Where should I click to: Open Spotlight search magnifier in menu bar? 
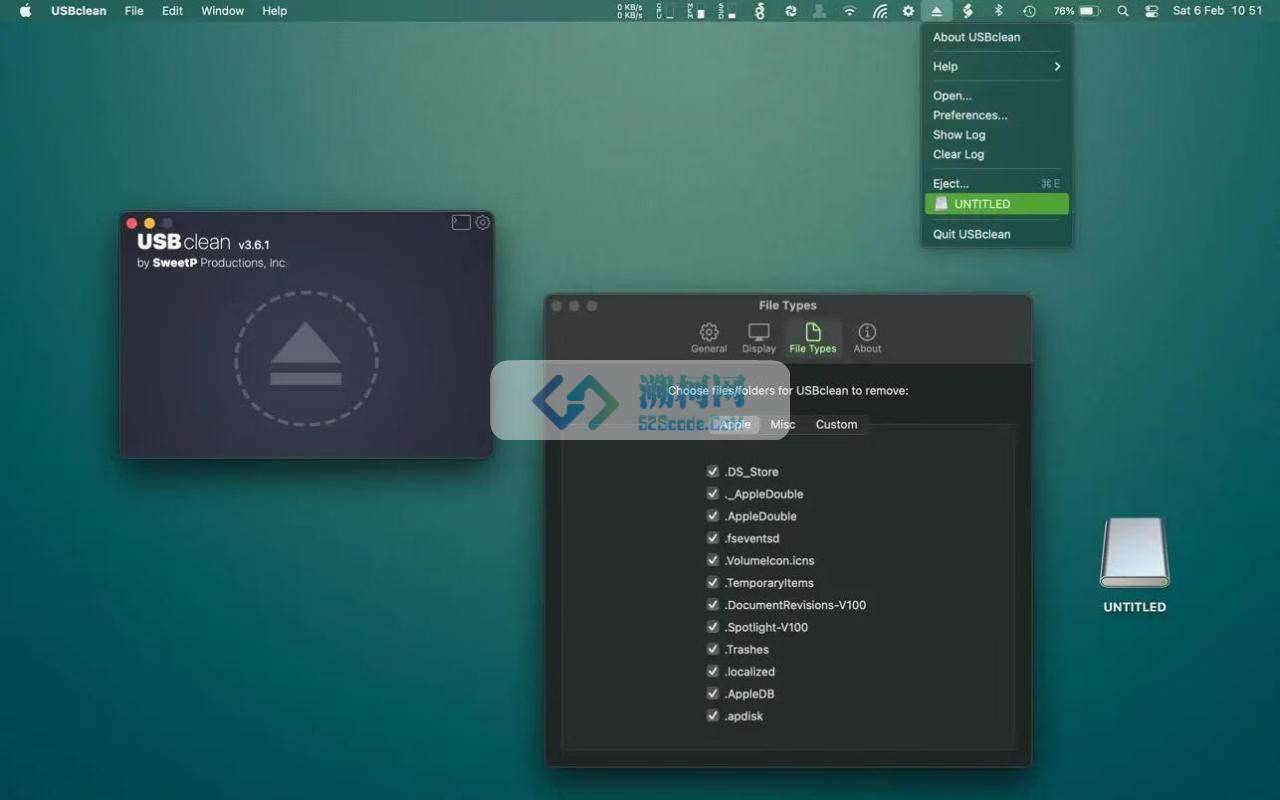click(1123, 11)
